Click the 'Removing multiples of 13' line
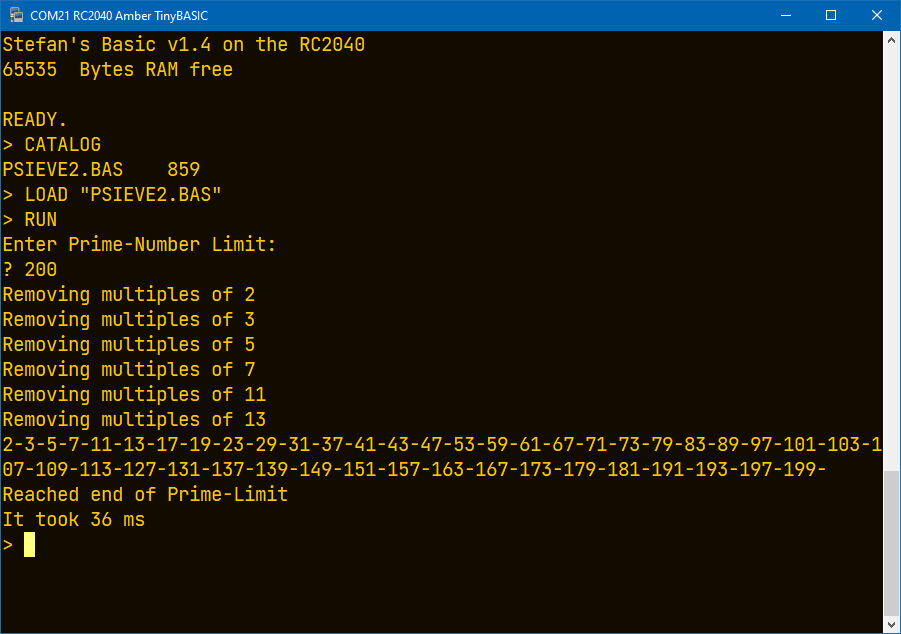The width and height of the screenshot is (901, 634). [134, 420]
